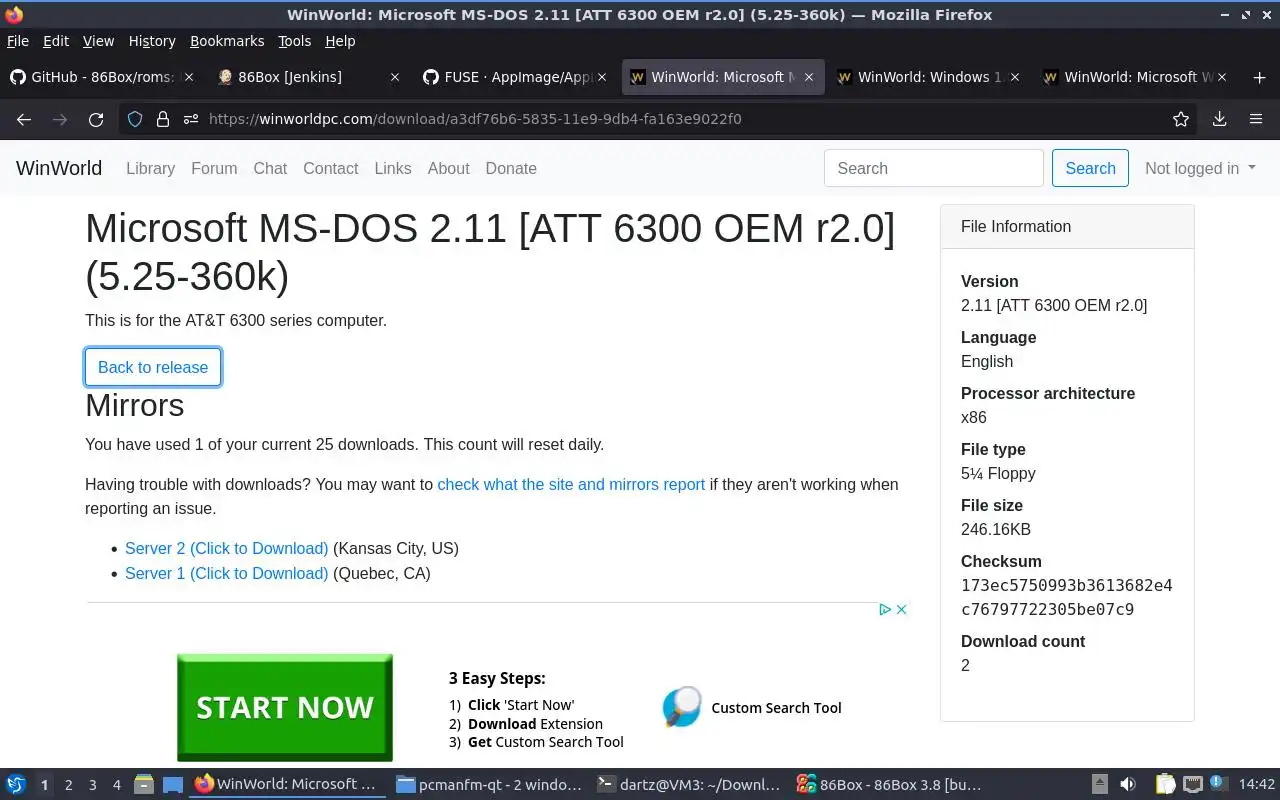Viewport: 1280px width, 800px height.
Task: Click the URL address bar
Action: pyautogui.click(x=660, y=119)
